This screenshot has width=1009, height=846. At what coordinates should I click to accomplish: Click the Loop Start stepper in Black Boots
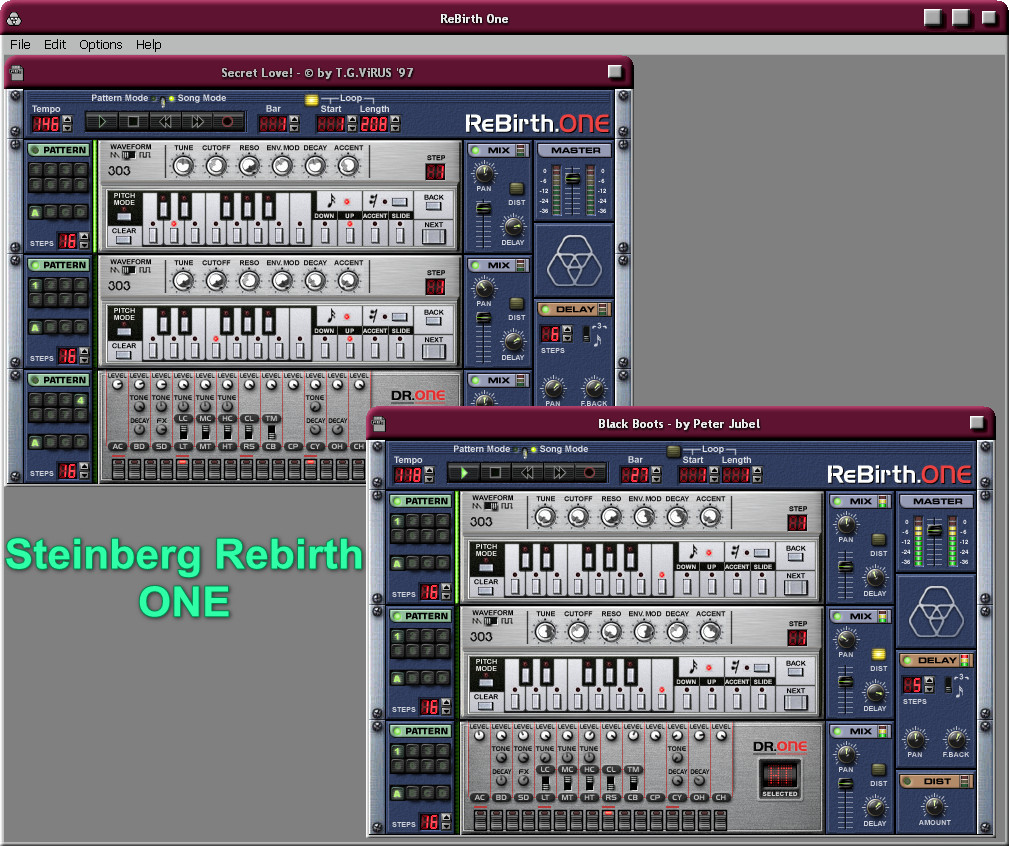714,475
